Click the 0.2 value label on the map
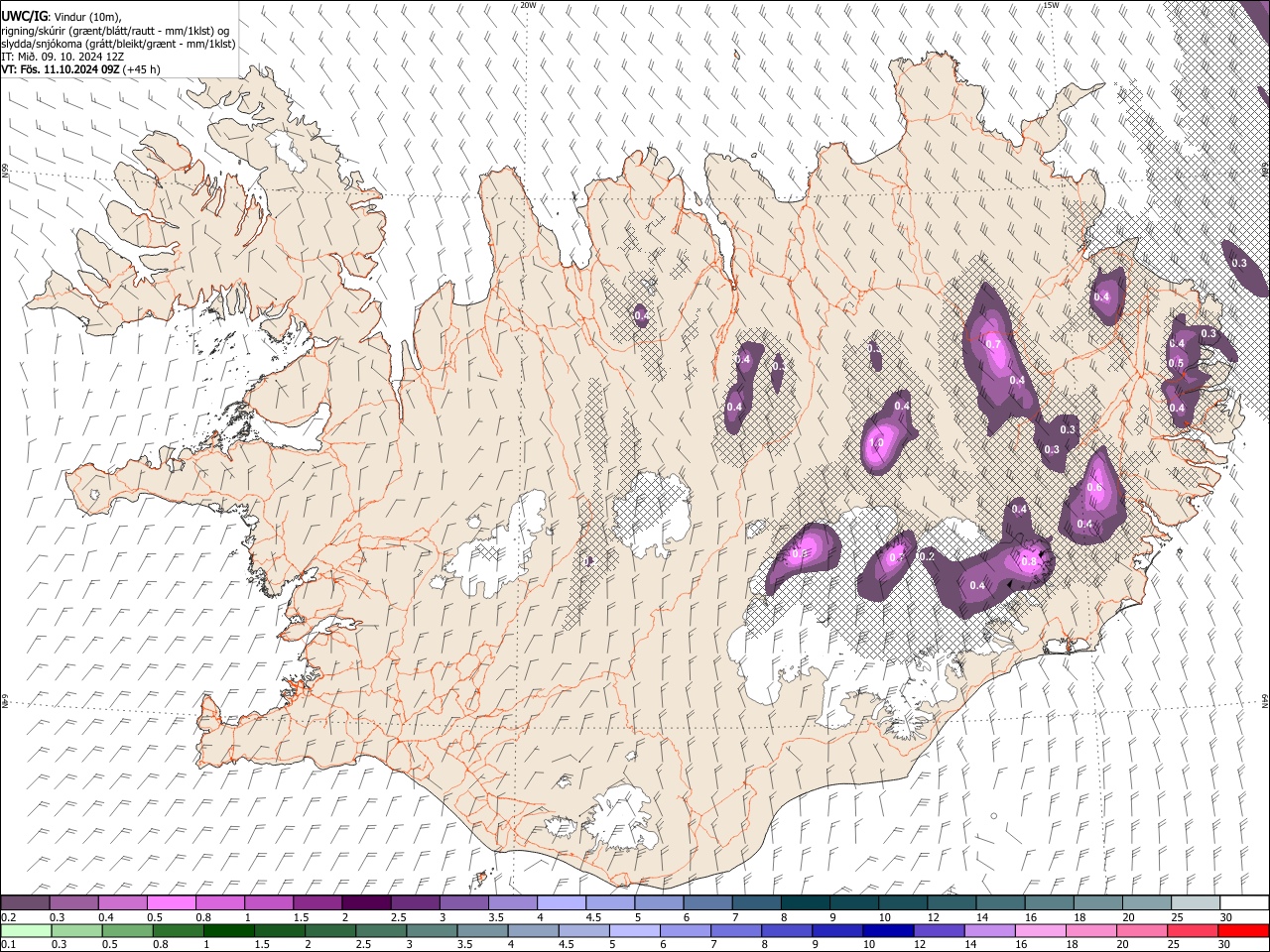Screen dimensions: 1270x952 928,556
